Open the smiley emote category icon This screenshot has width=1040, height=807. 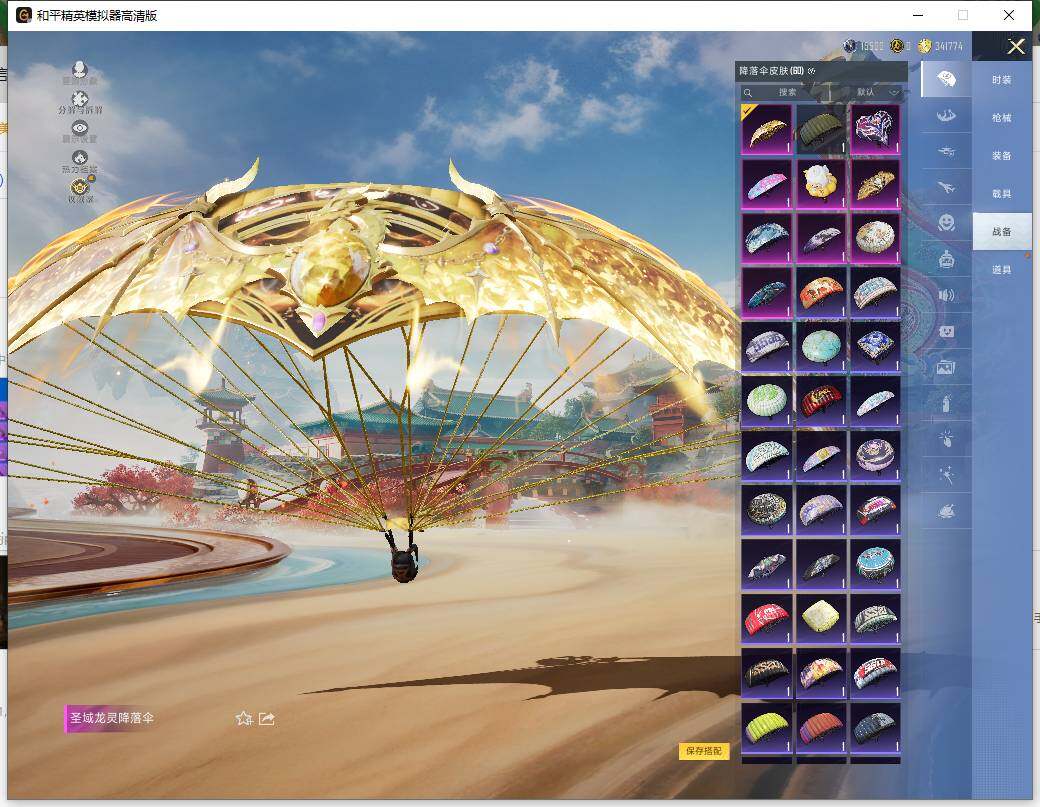coord(945,222)
